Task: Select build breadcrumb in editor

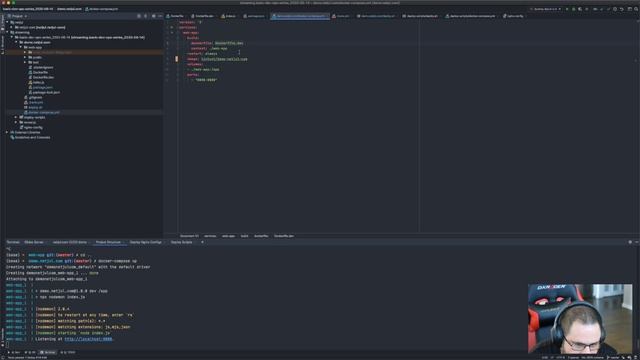Action: [244, 236]
